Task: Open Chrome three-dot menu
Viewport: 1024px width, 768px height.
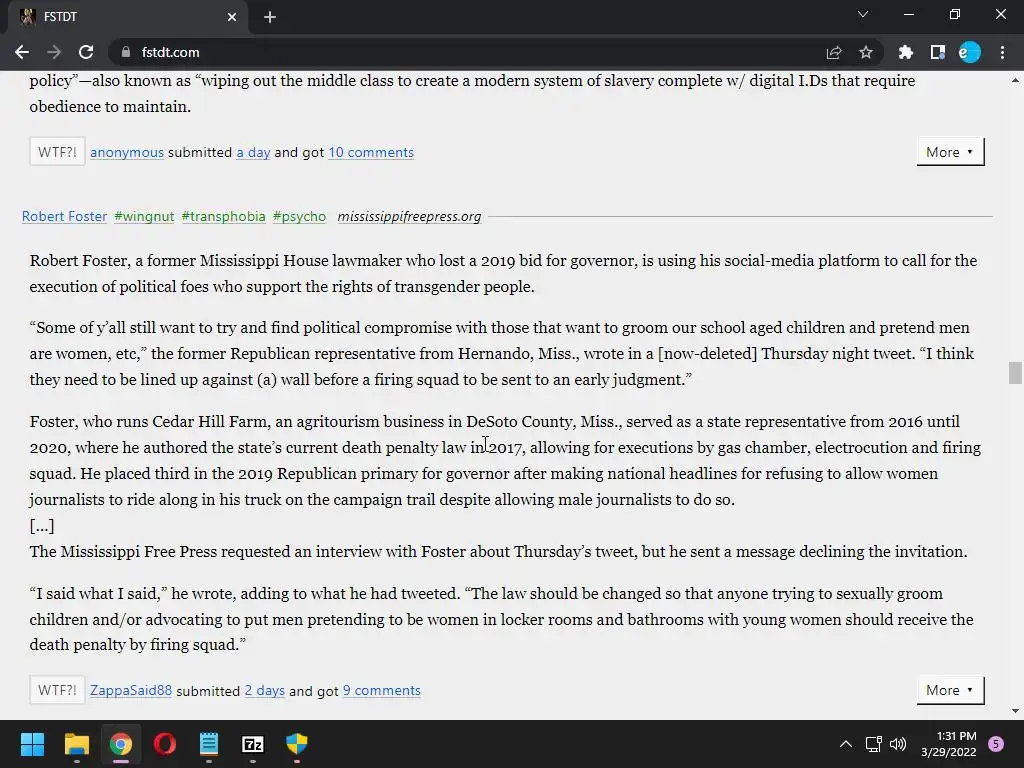Action: pos(1002,52)
